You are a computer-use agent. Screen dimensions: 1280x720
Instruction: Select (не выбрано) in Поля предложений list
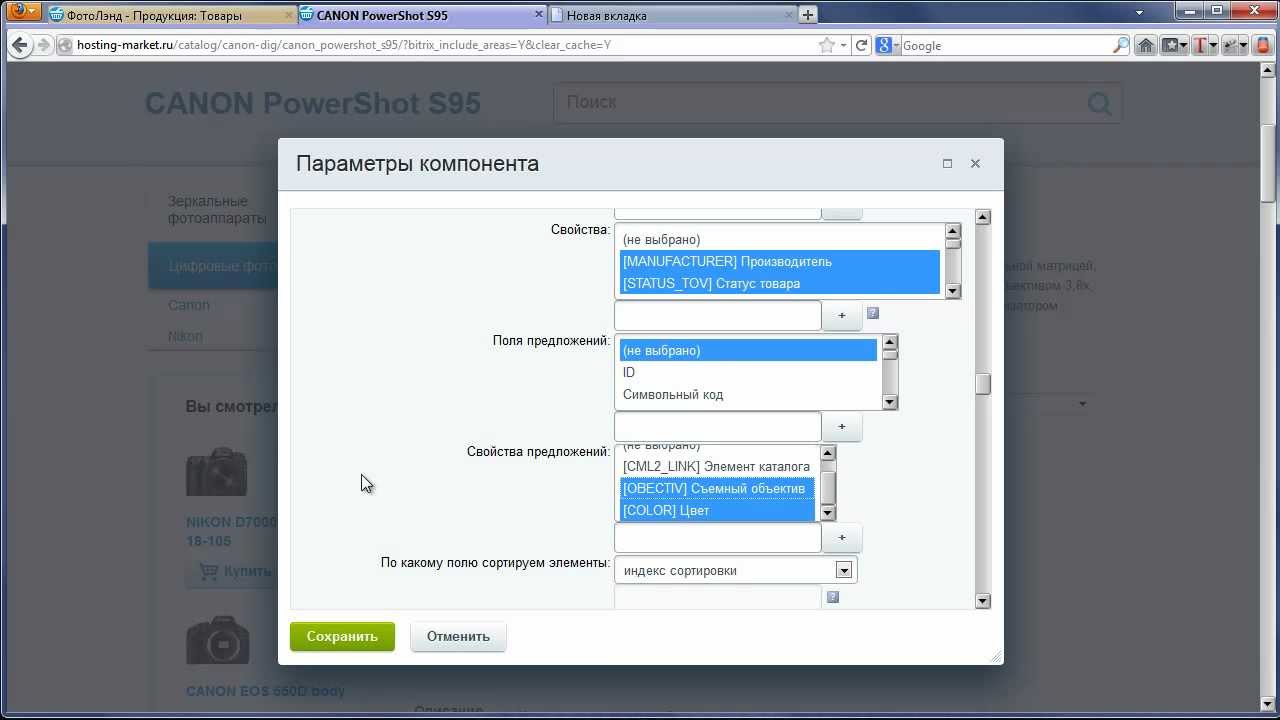pyautogui.click(x=748, y=350)
